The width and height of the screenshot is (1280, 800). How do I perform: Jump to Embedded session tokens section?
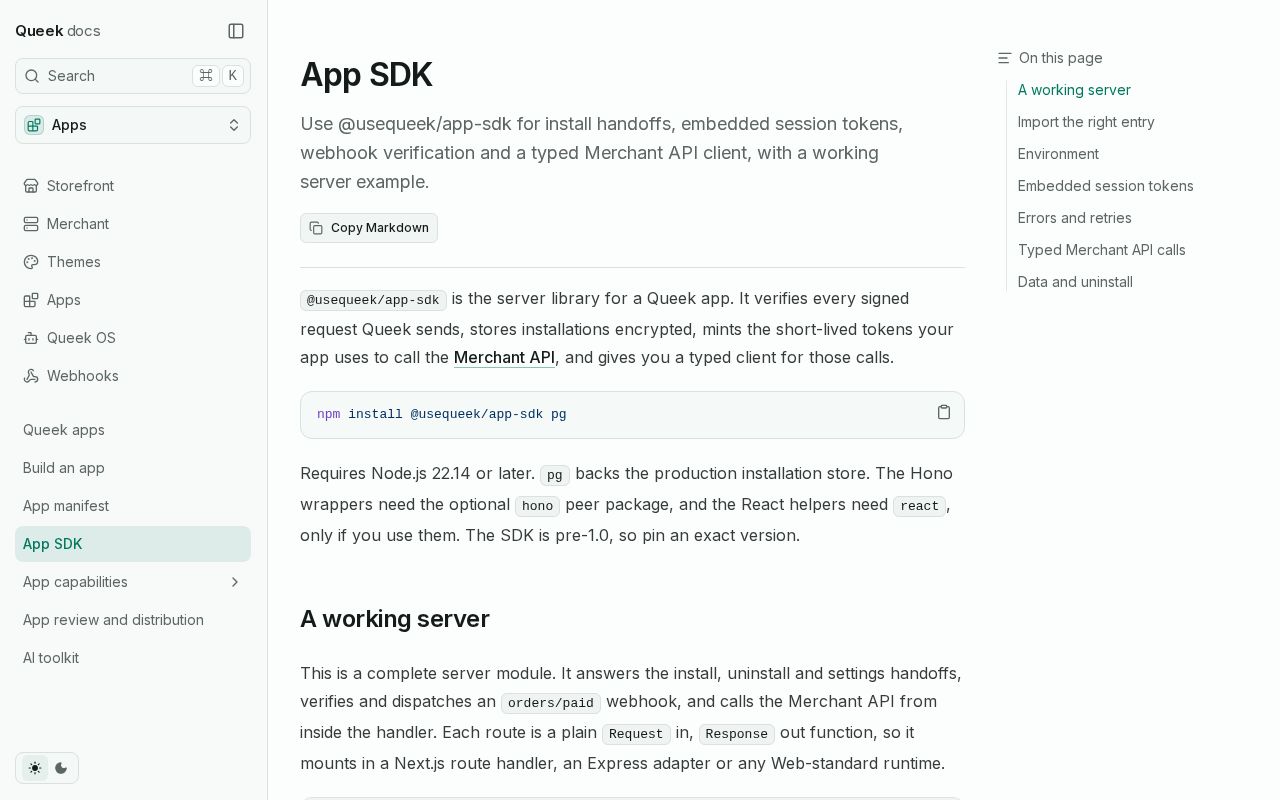tap(1106, 186)
